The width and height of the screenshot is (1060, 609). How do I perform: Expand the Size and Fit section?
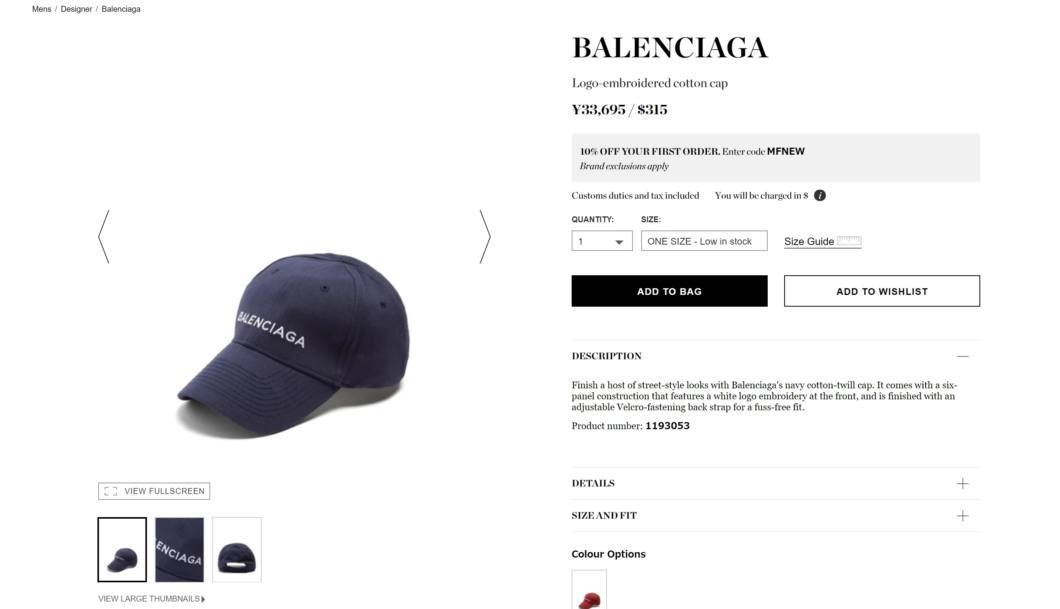coord(775,516)
